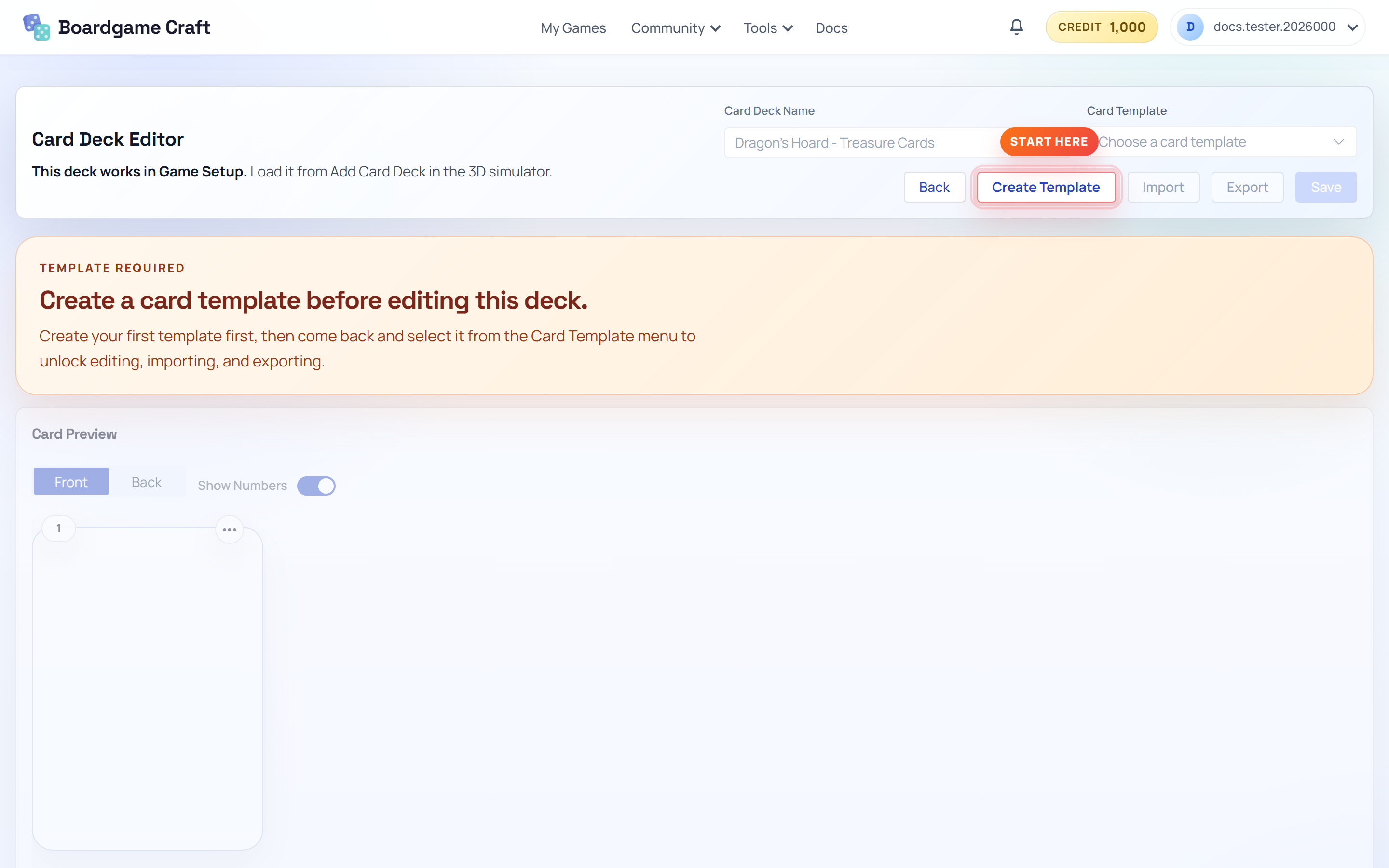Screen dimensions: 1389x868
Task: Click the 'Show Numbers' label
Action: click(242, 486)
